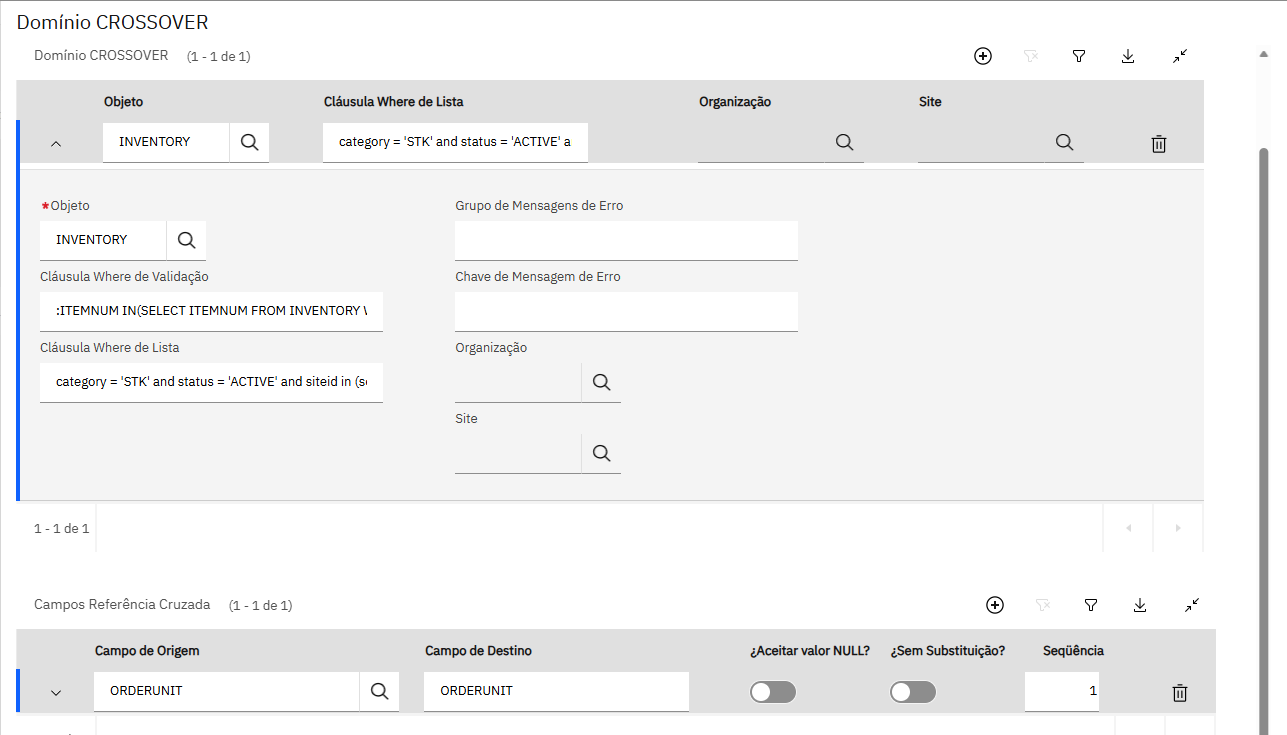Add new row in Campos Referência Cruzada
Viewport: 1287px width, 735px height.
tap(994, 605)
